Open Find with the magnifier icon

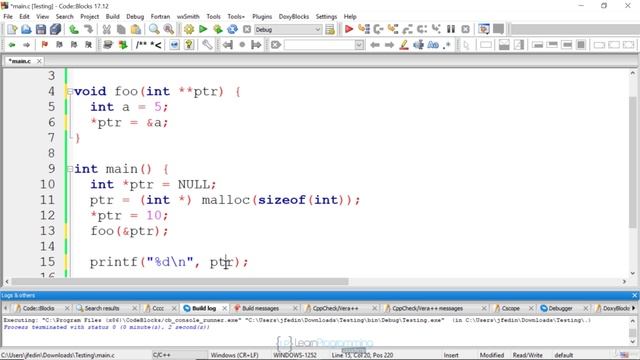pos(154,29)
